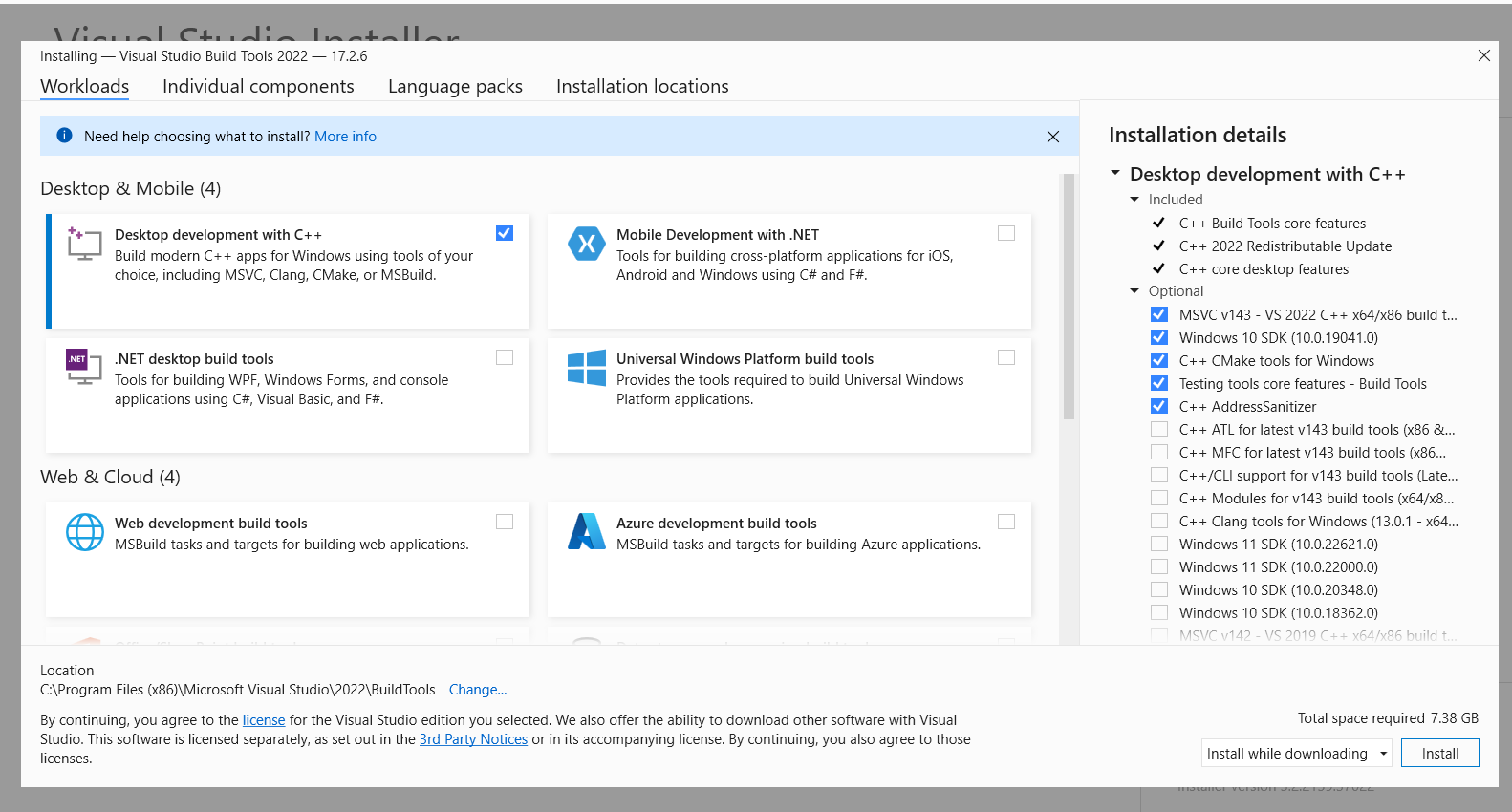The image size is (1512, 812).
Task: Check Windows 11 SDK (10.0.22000.0)
Action: [x=1159, y=566]
